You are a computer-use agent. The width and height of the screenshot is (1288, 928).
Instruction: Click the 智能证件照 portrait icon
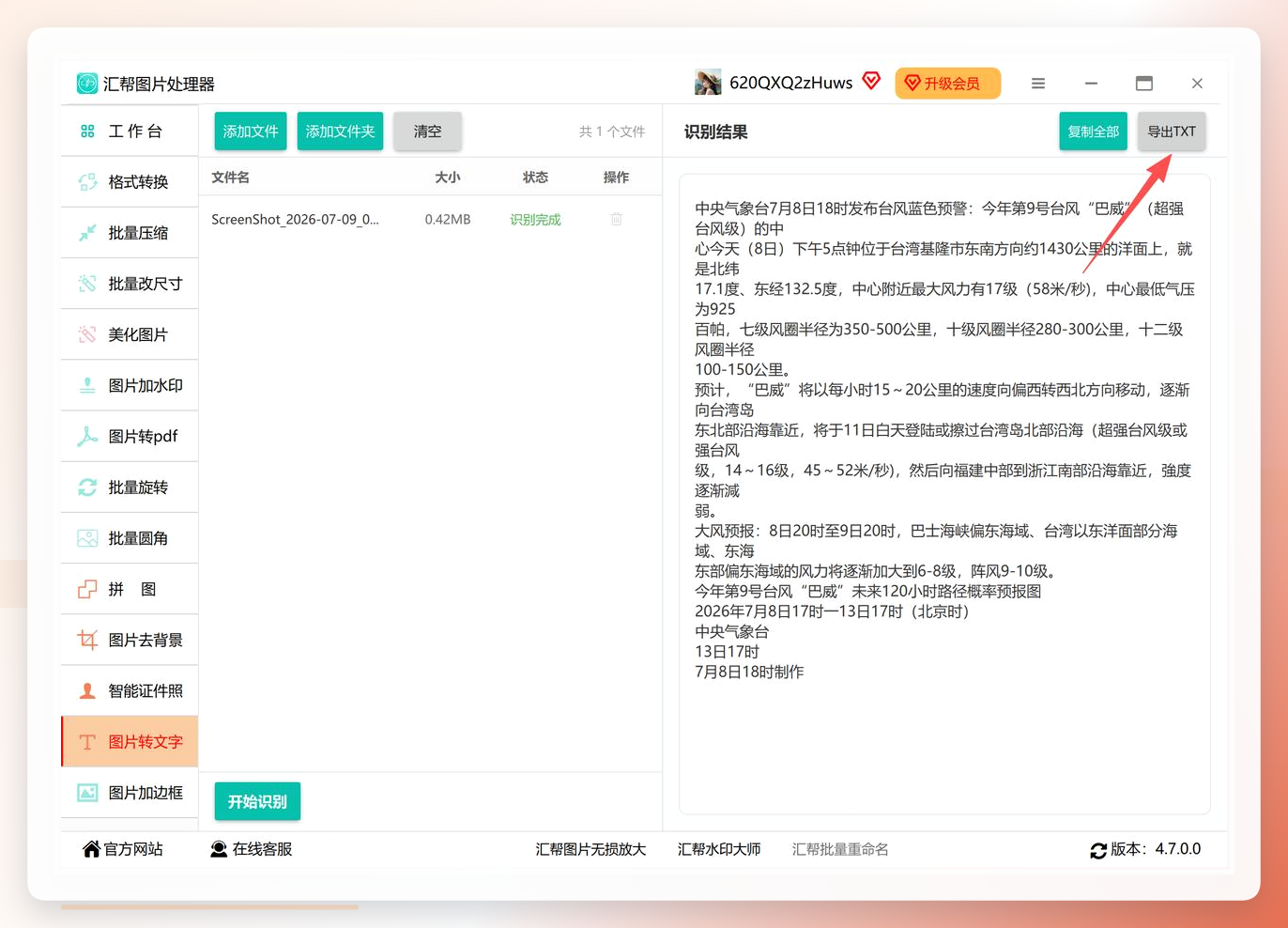(x=87, y=691)
